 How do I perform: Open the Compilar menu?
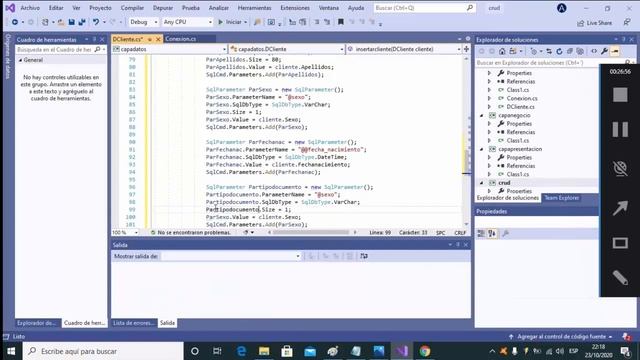point(132,8)
